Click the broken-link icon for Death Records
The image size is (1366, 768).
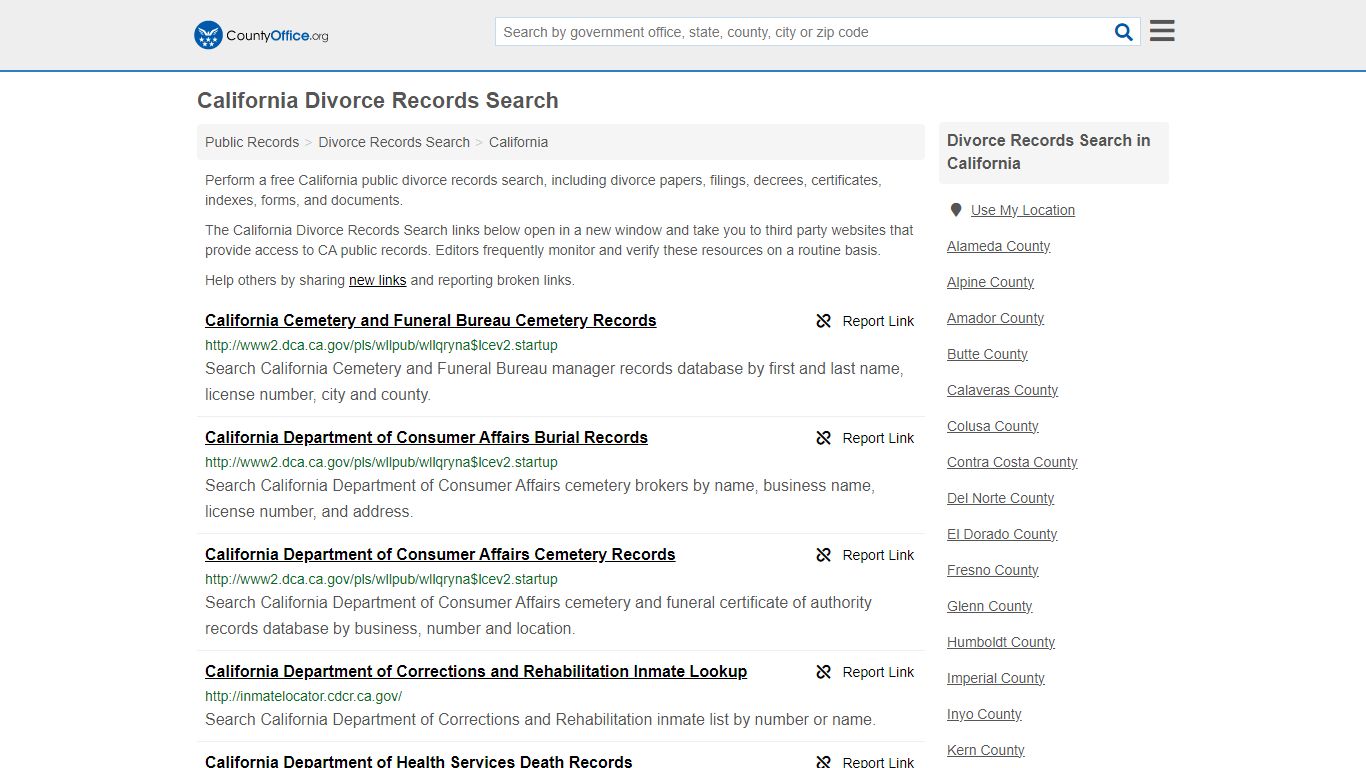click(x=823, y=761)
